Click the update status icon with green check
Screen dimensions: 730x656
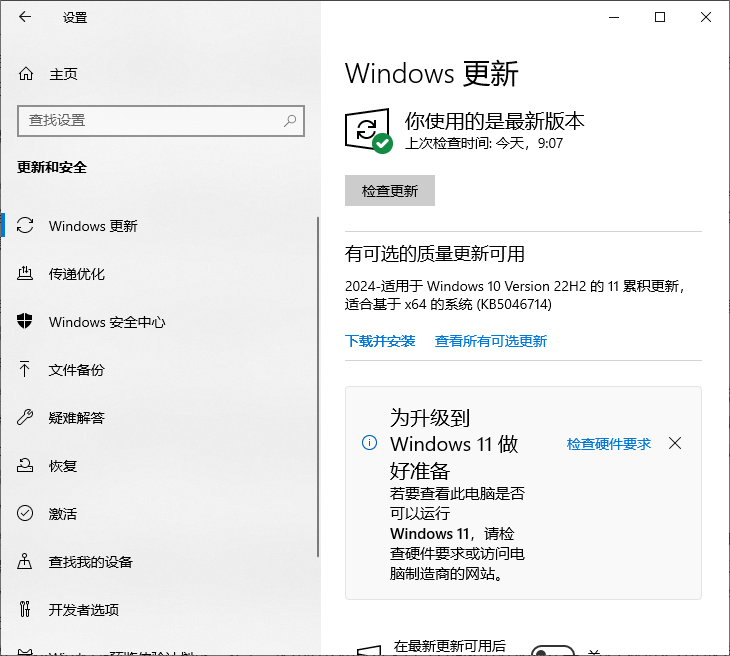[x=368, y=130]
